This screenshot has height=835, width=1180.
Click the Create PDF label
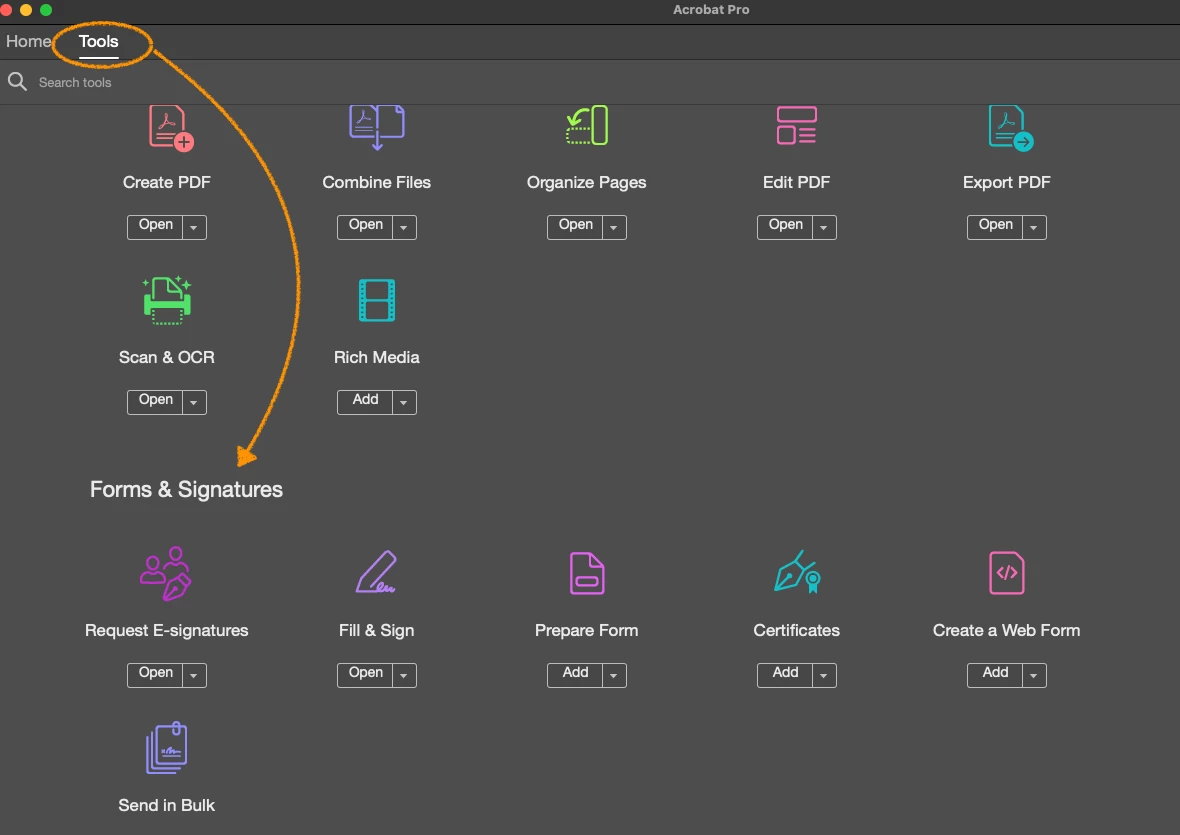click(166, 182)
